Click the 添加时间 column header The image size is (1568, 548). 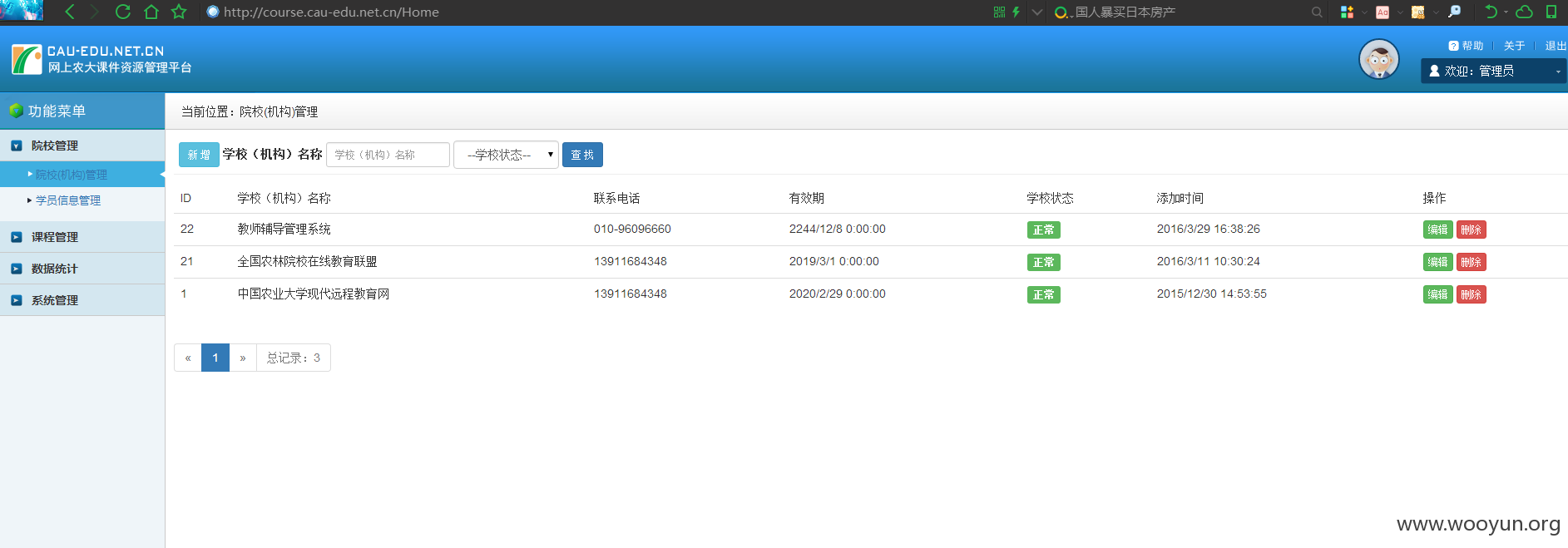click(1180, 198)
